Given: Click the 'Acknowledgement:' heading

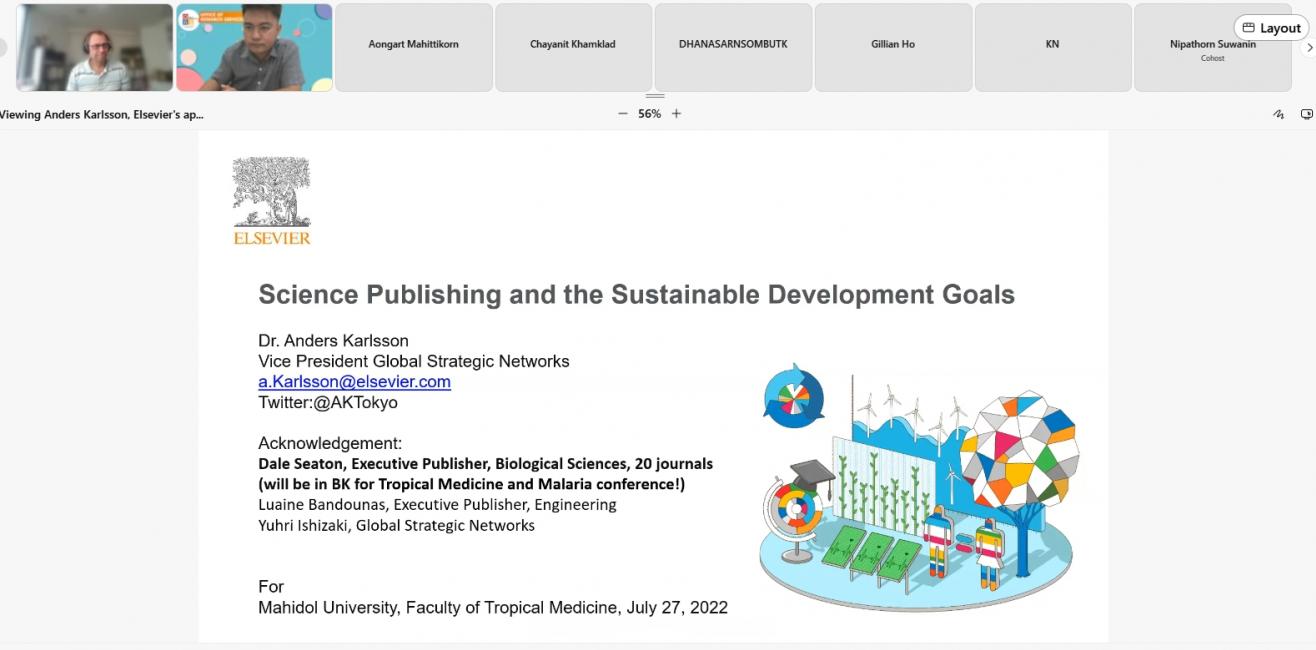Looking at the screenshot, I should (x=330, y=443).
